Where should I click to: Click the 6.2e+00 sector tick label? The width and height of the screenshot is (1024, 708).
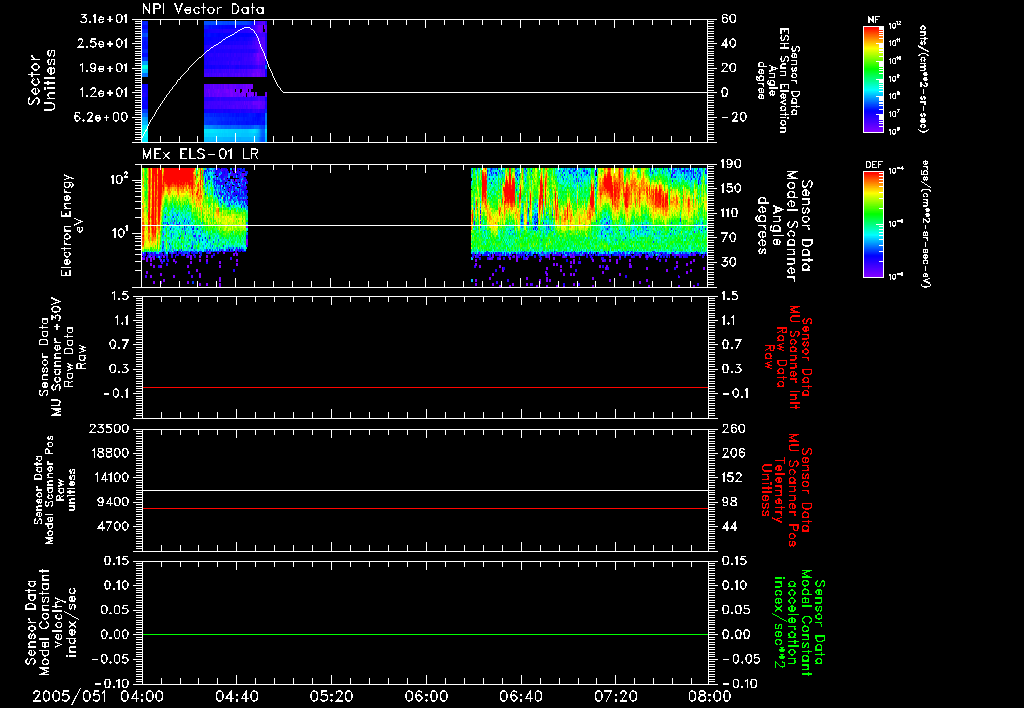click(x=101, y=117)
